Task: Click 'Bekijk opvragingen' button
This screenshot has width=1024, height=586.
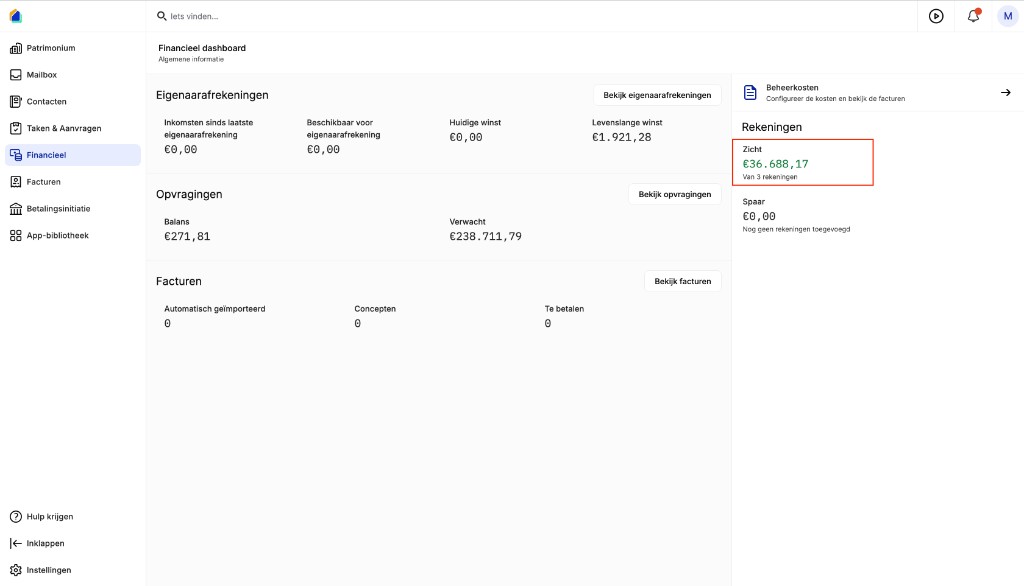Action: (675, 195)
